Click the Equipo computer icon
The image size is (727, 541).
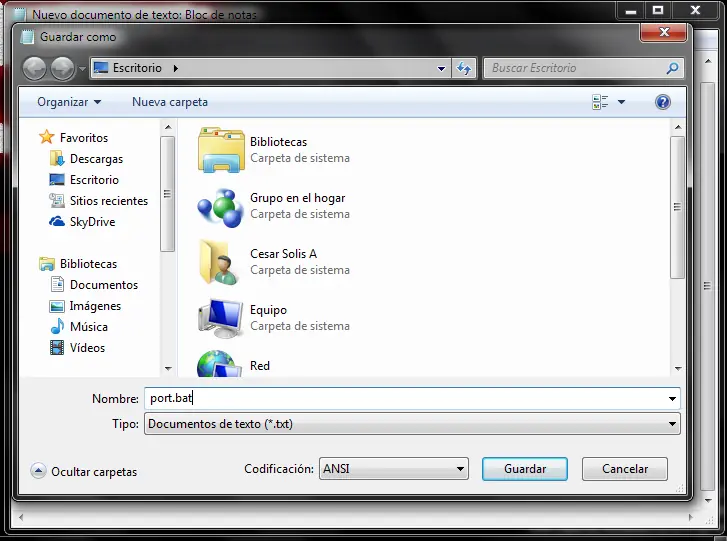(220, 318)
